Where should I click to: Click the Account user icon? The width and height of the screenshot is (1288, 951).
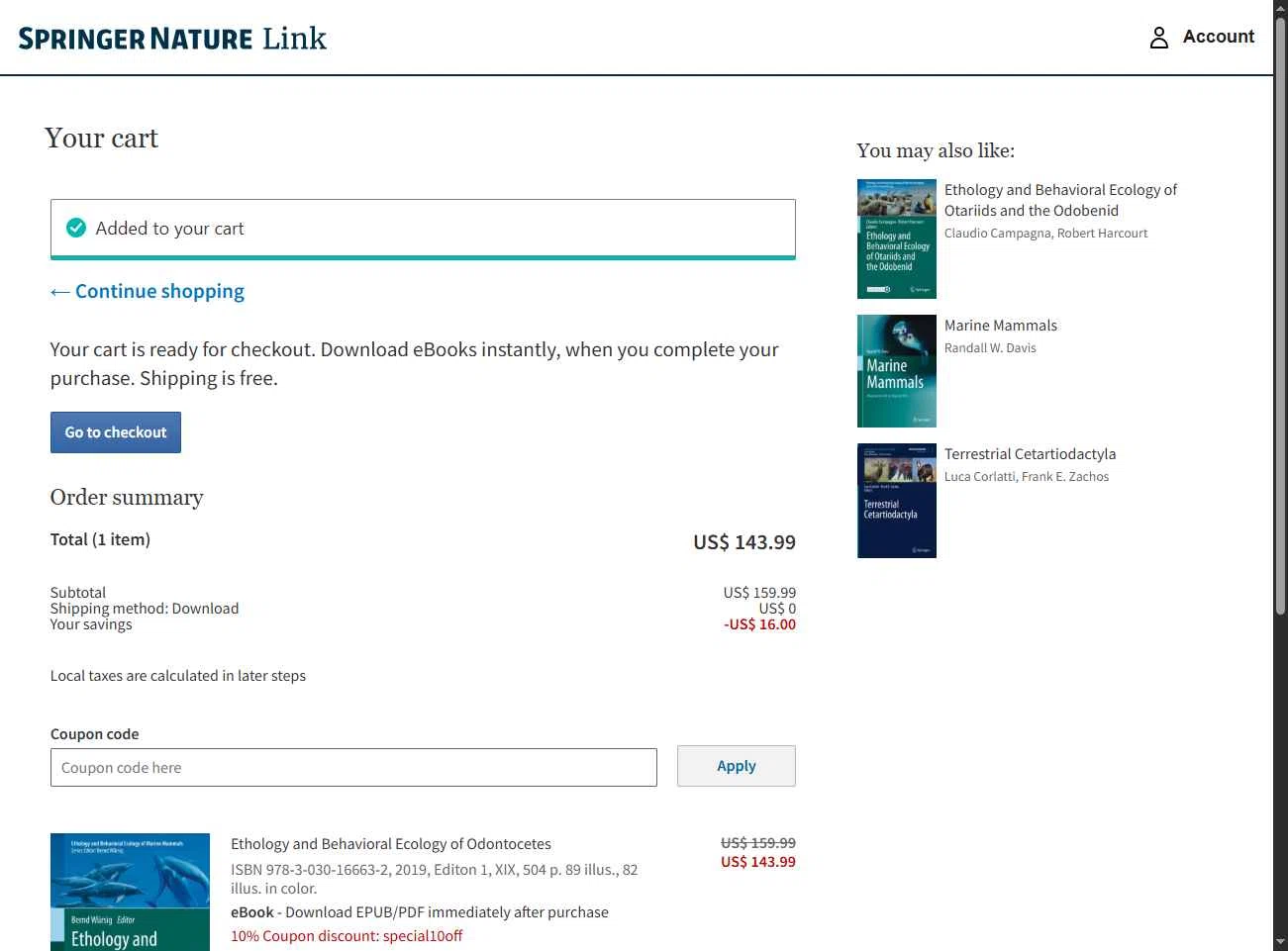[x=1158, y=38]
